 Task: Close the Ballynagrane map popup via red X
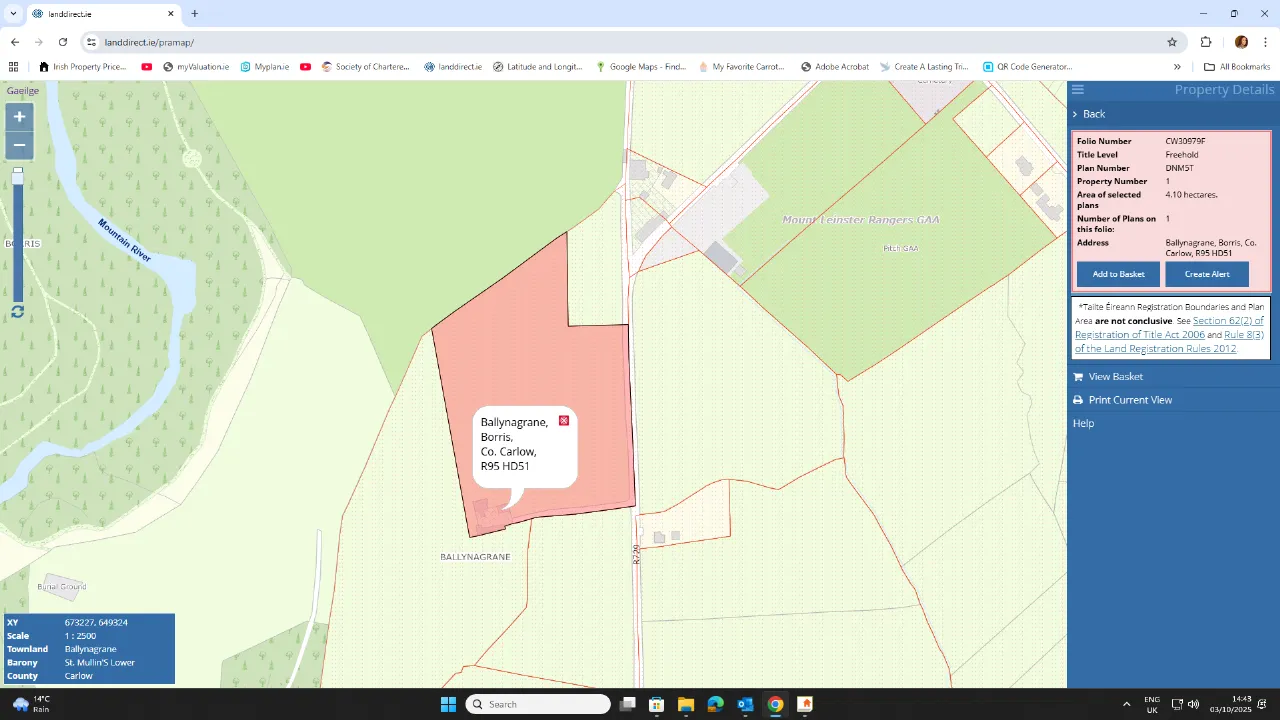563,420
